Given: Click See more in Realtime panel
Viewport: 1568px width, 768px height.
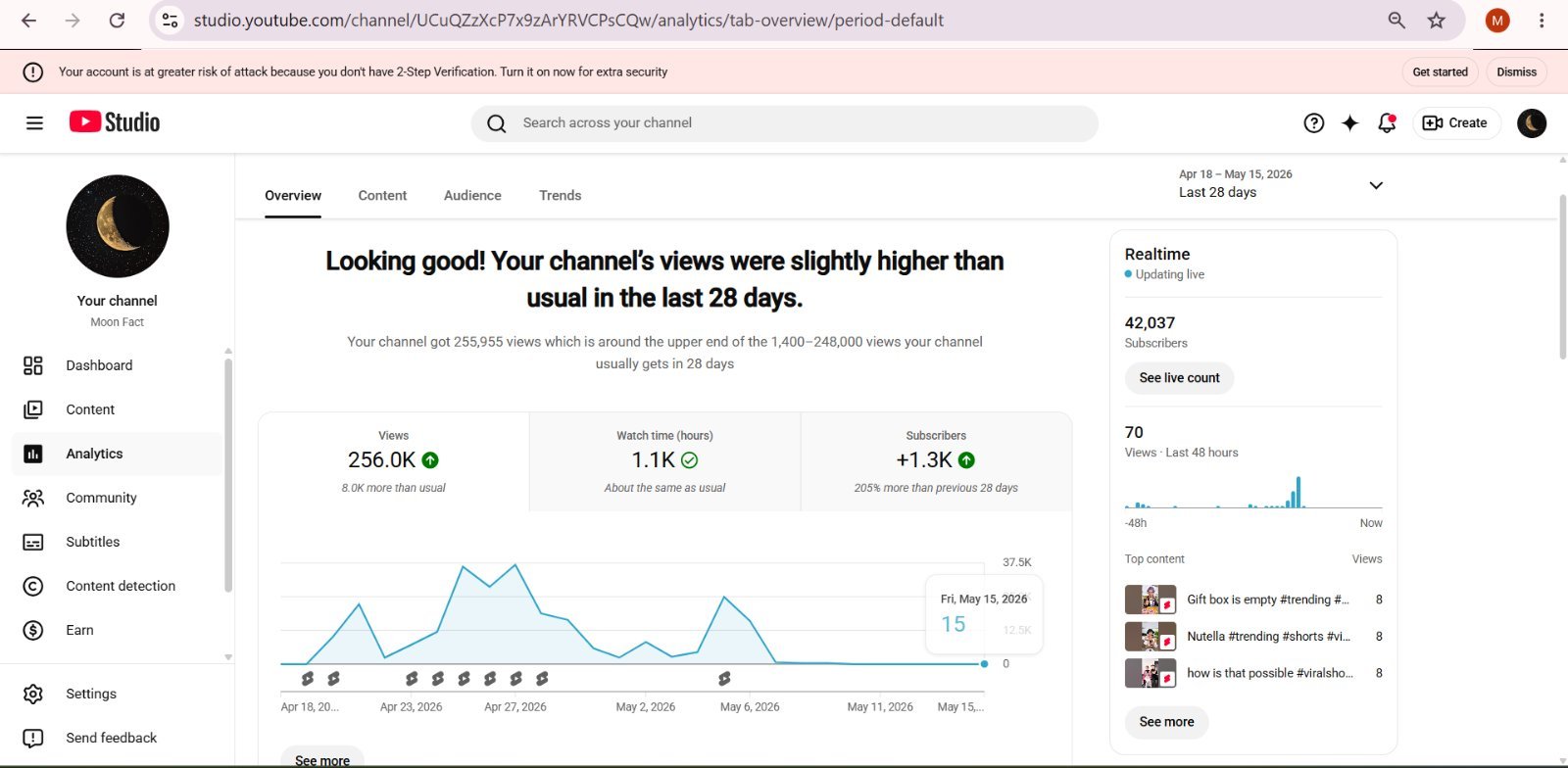Looking at the screenshot, I should point(1166,722).
